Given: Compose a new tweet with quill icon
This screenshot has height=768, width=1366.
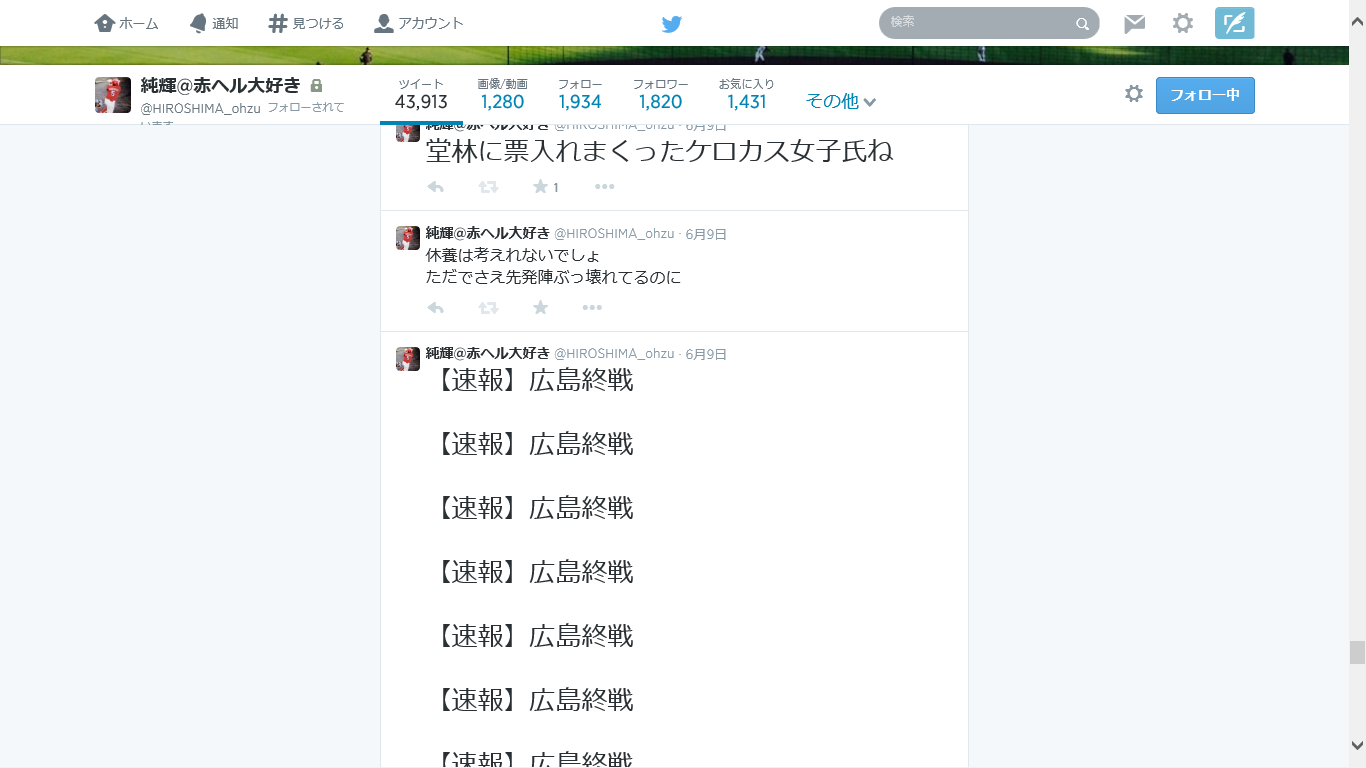Looking at the screenshot, I should 1234,23.
